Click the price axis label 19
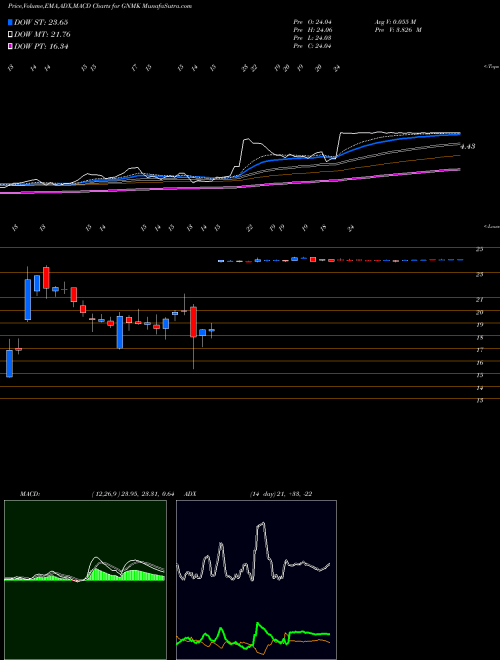The image size is (500, 660). [479, 325]
